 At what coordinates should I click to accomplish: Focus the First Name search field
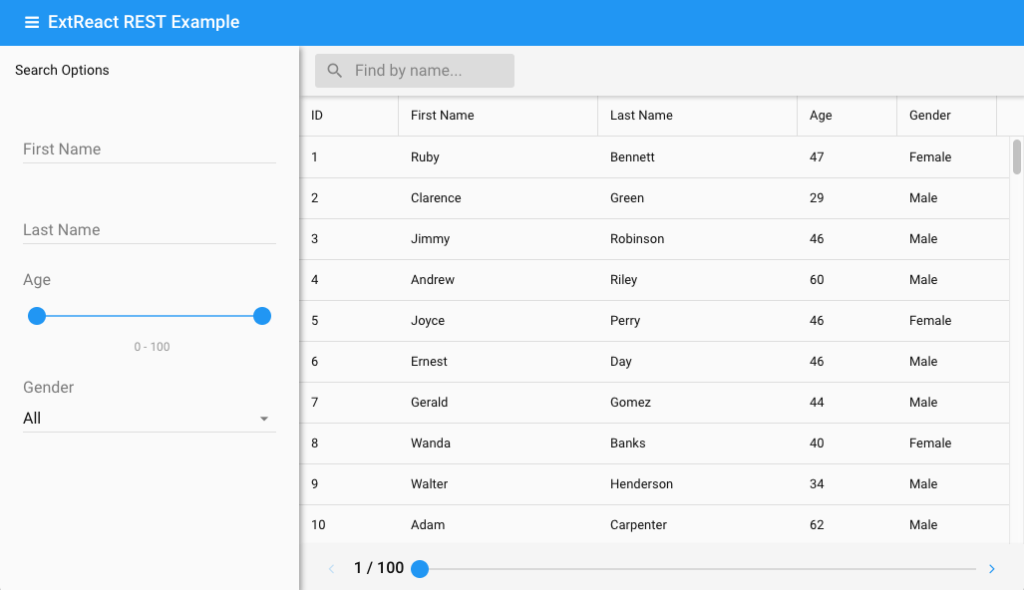[148, 149]
